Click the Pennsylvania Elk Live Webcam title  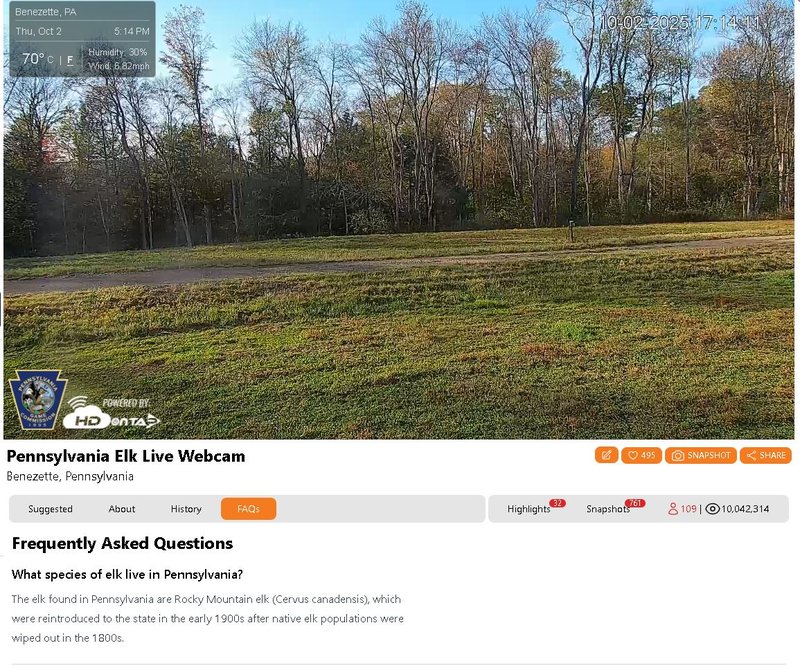click(x=126, y=456)
